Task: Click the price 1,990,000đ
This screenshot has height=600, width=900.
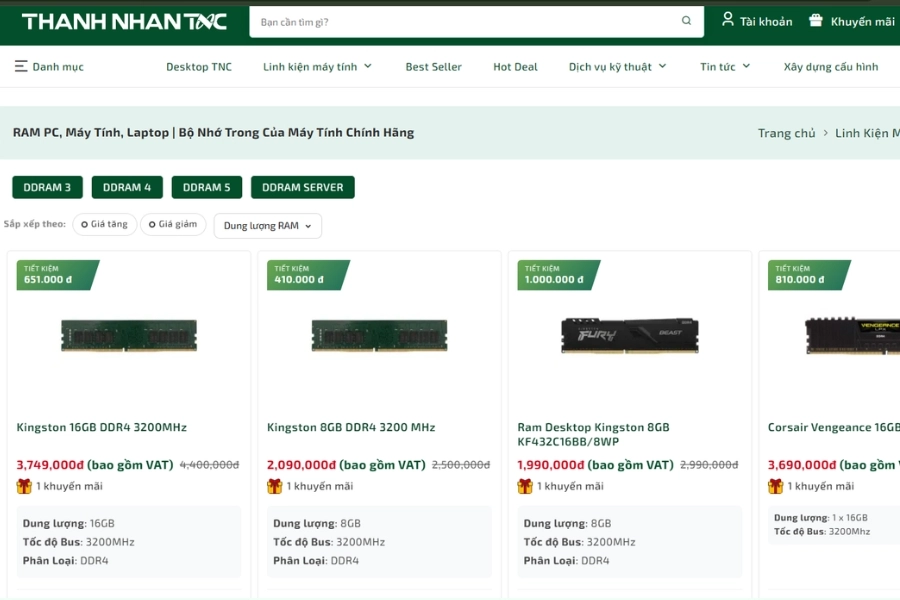Action: click(551, 464)
